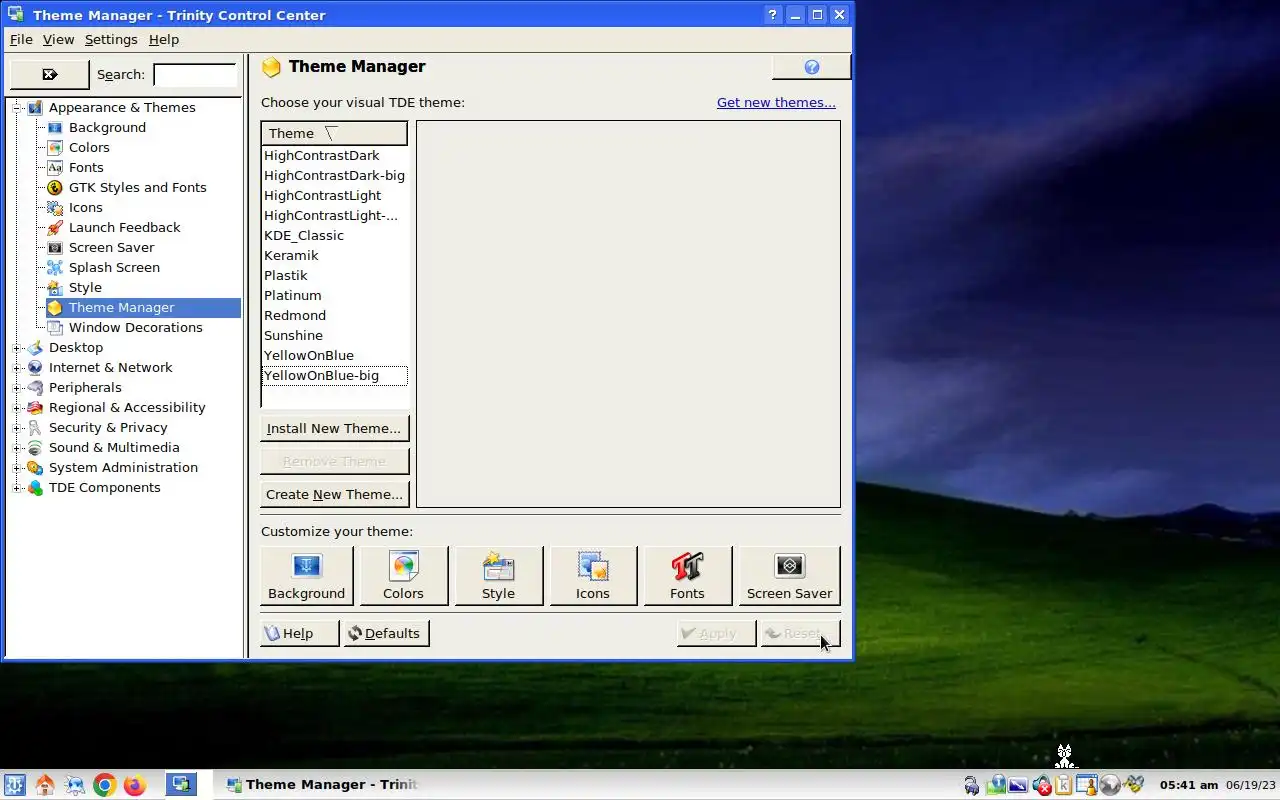This screenshot has width=1280, height=800.
Task: Click the Create New Theme button
Action: point(334,494)
